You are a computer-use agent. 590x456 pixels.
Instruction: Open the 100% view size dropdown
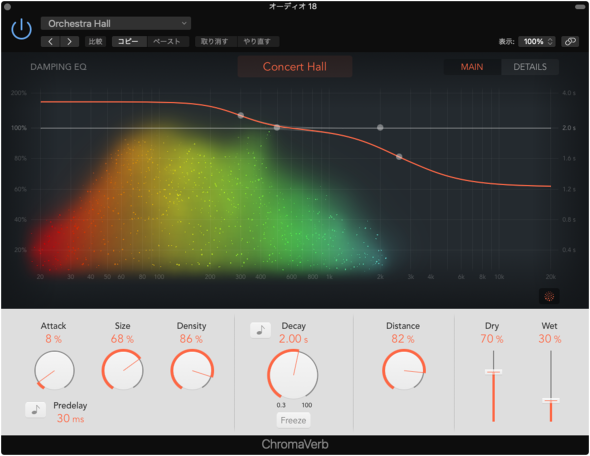click(537, 41)
